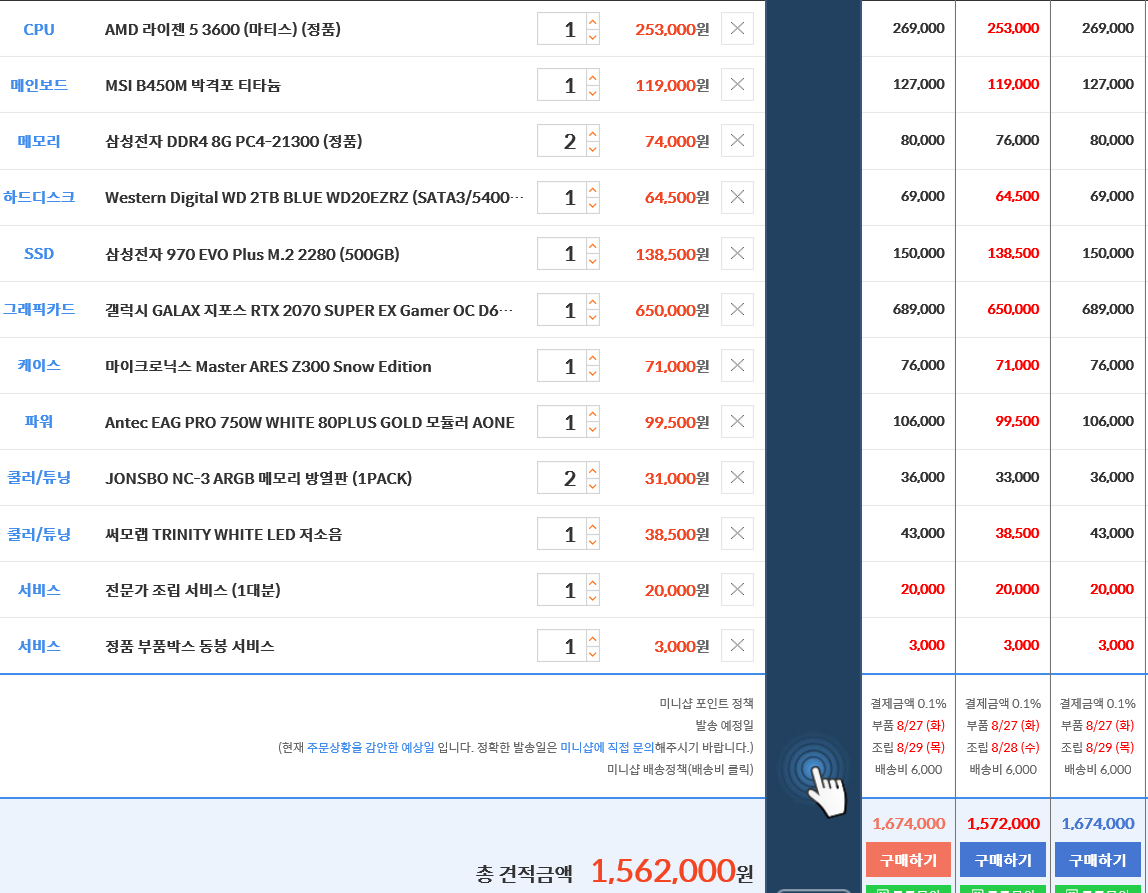
Task: Remove the Western Digital 2TB hard disk row
Action: click(737, 197)
